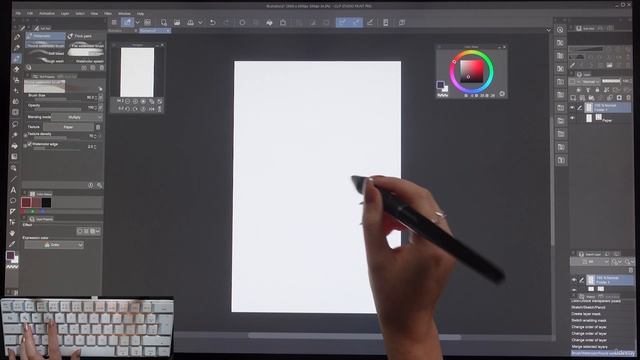Select the Fill bucket tool

pyautogui.click(x=15, y=146)
